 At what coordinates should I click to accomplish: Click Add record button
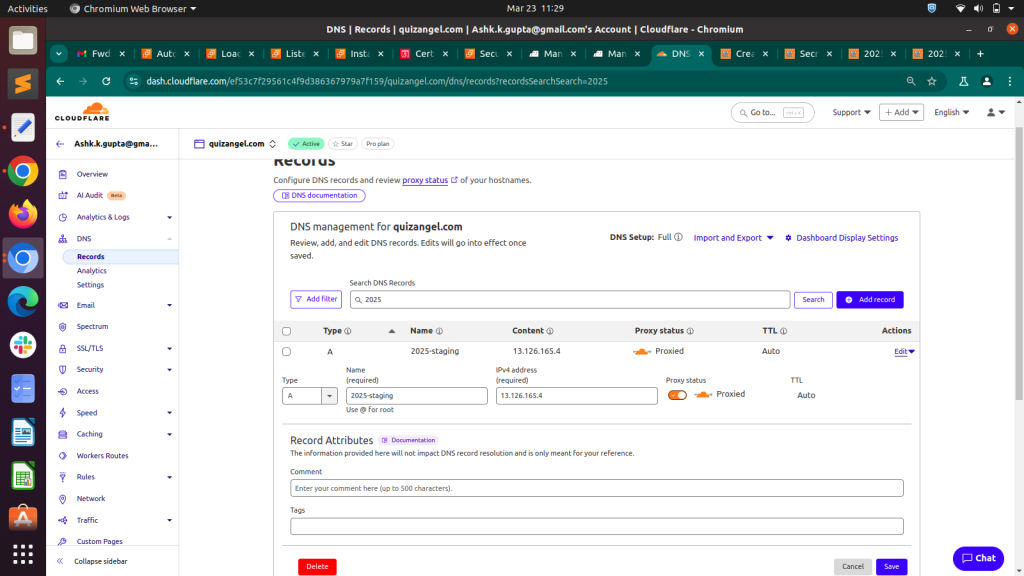coord(870,300)
